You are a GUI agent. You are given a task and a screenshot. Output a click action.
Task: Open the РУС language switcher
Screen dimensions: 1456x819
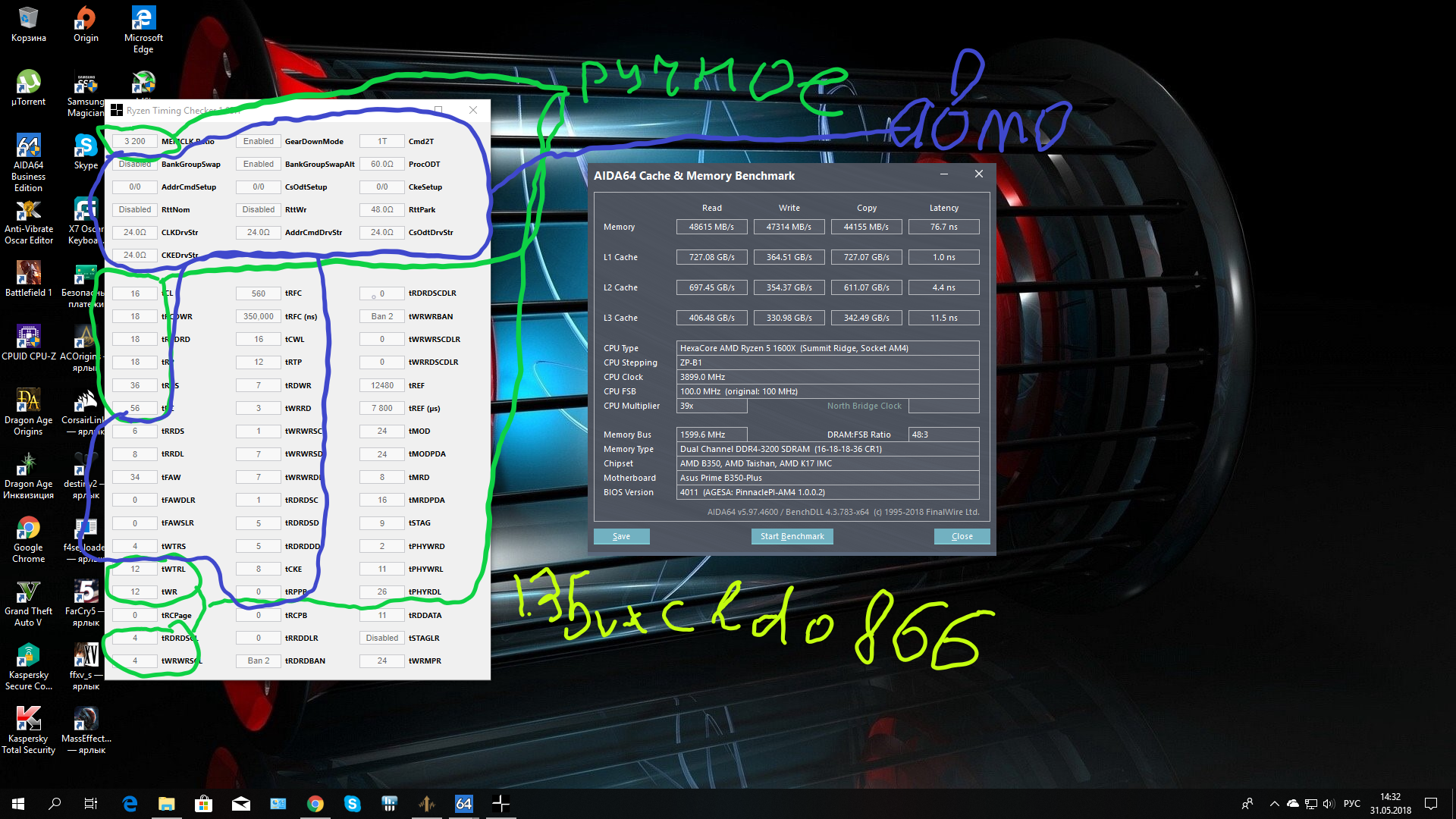coord(1351,804)
